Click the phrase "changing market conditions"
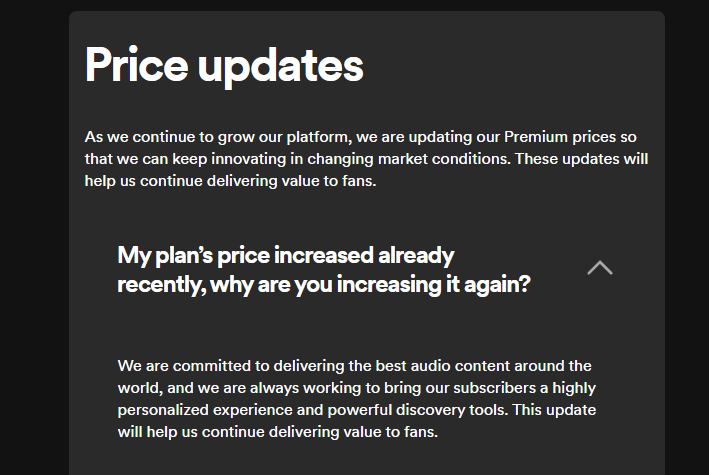This screenshot has width=709, height=475. click(337, 159)
